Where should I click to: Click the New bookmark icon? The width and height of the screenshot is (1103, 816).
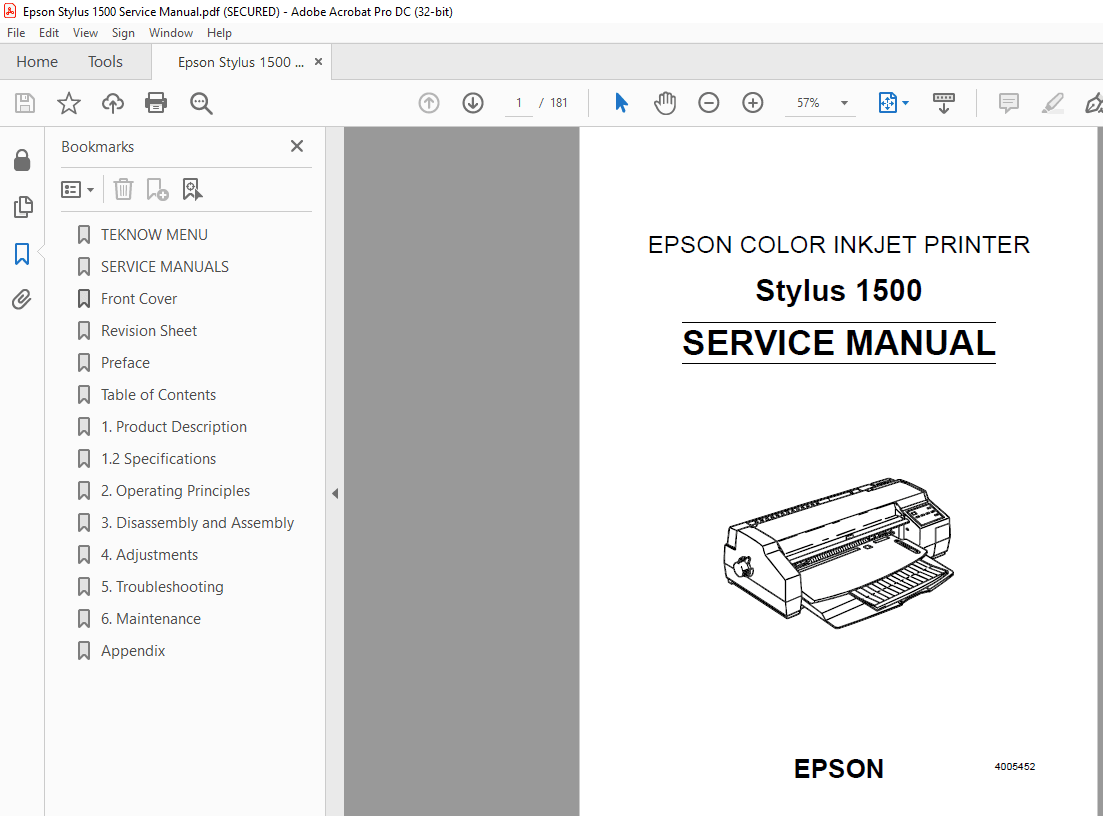(x=157, y=189)
